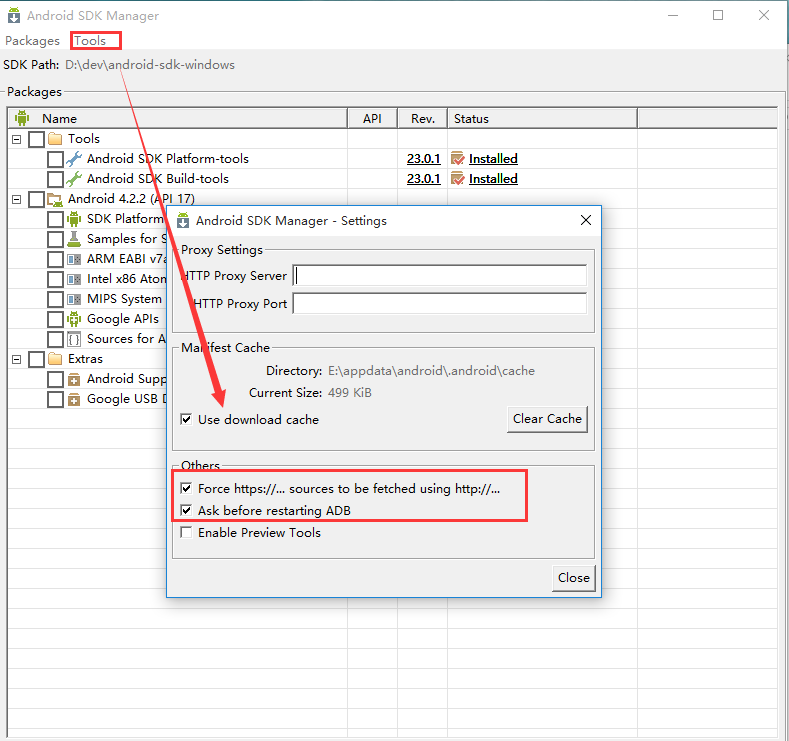Check the Samples for SDK row checkbox

tap(55, 239)
